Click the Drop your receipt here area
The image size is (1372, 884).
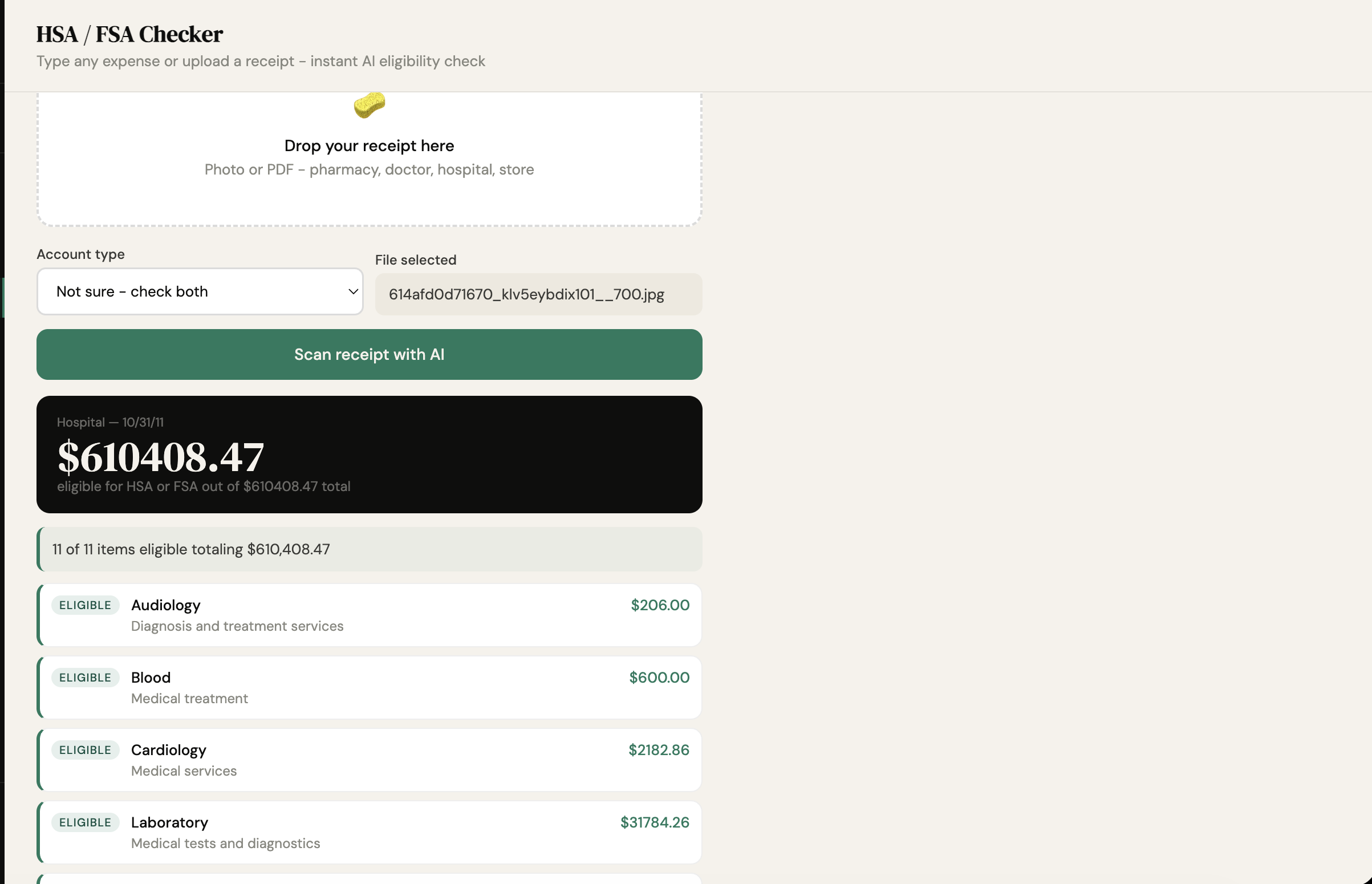coord(369,158)
